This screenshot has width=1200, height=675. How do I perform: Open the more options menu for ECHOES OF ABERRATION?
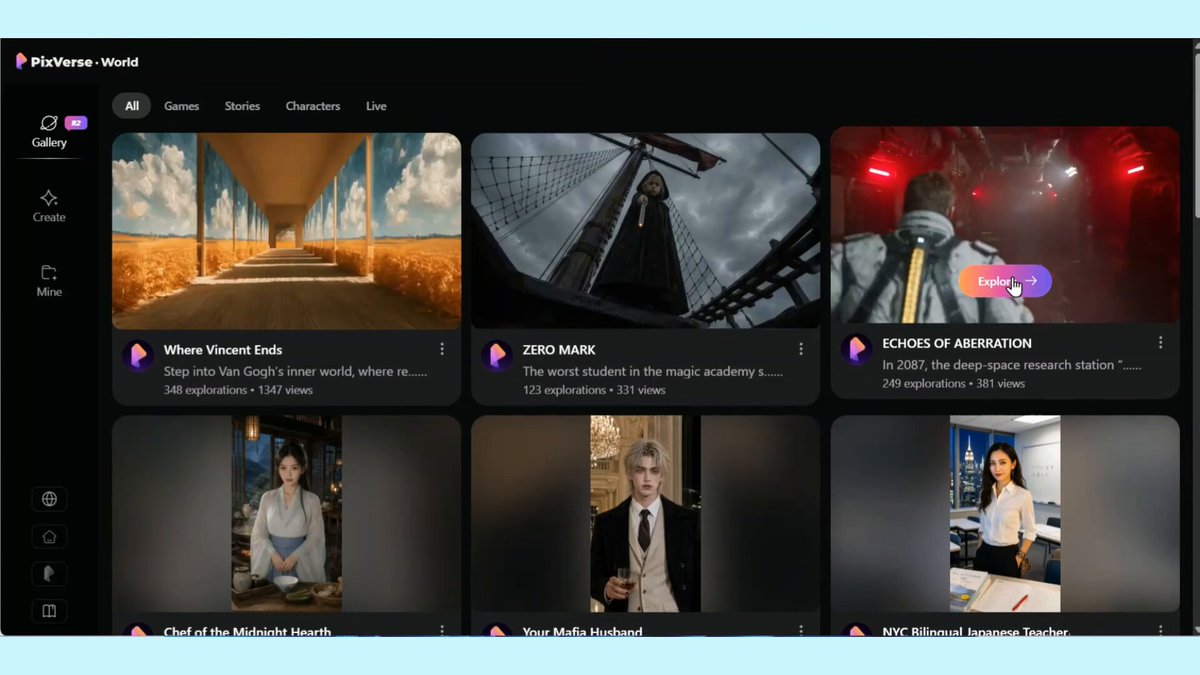[1160, 342]
